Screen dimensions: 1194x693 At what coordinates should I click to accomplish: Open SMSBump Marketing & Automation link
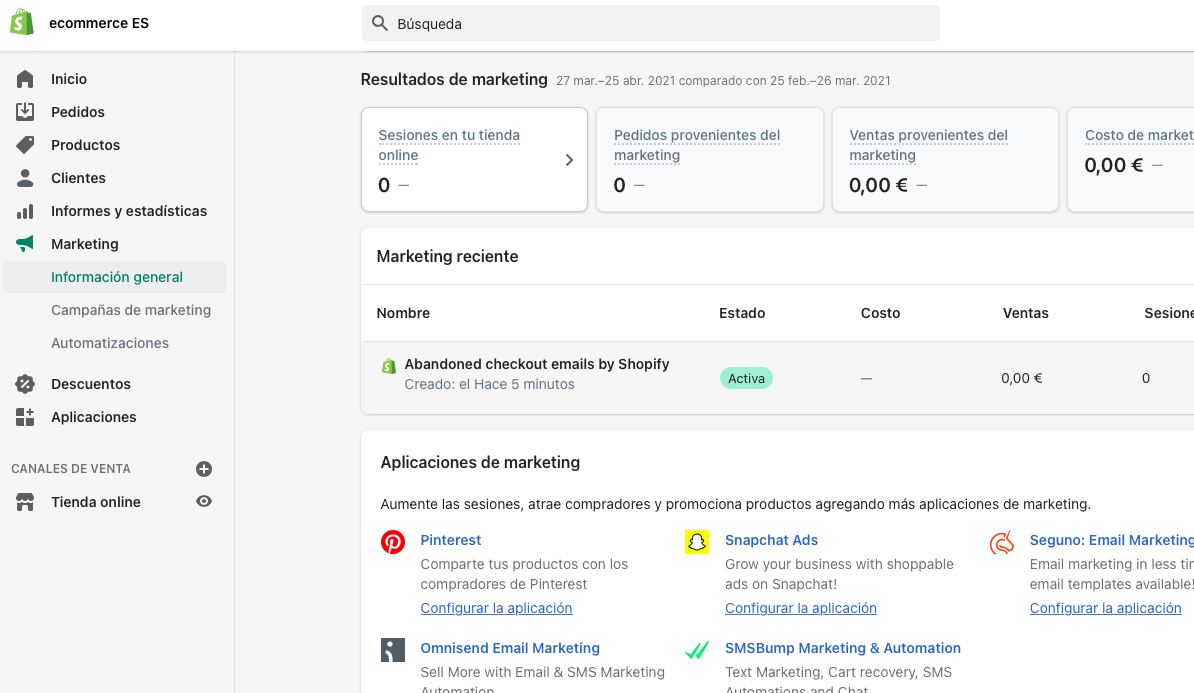click(843, 648)
